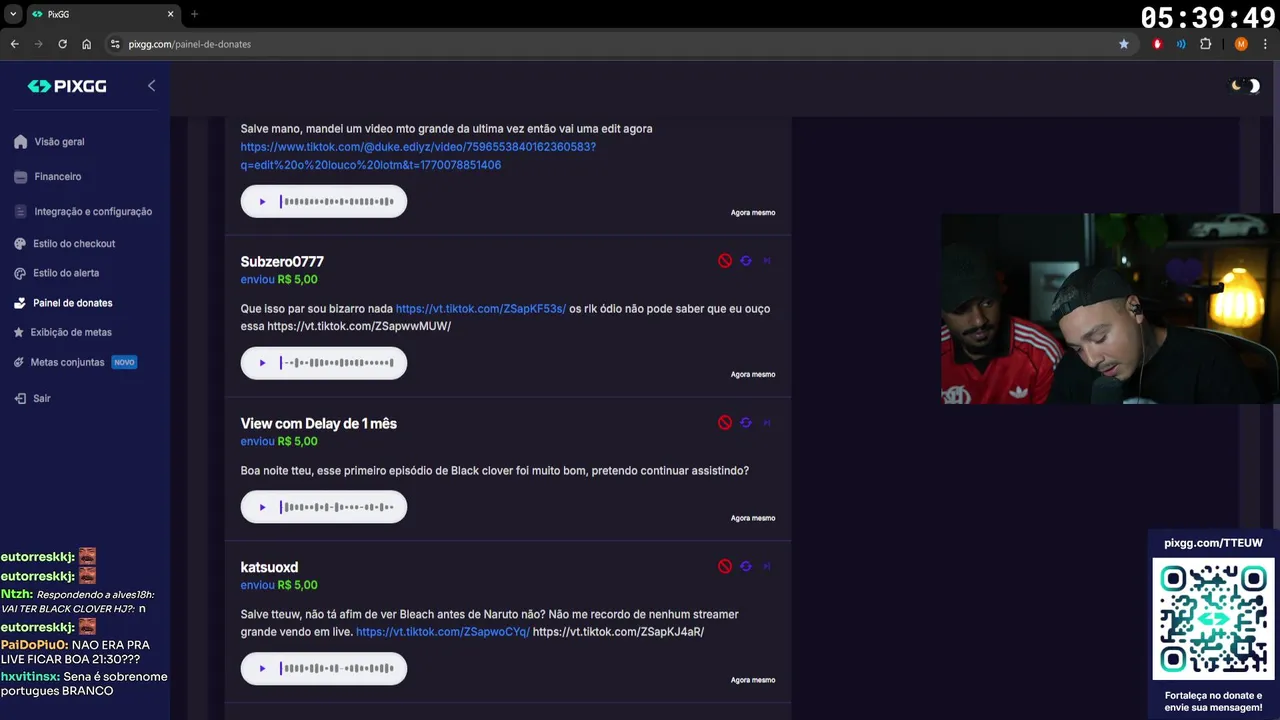Play the View com Delay donation audio

click(262, 507)
